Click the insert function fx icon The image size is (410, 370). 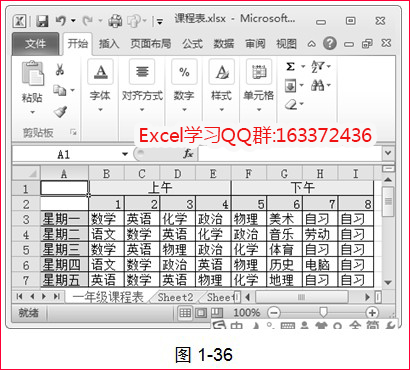pos(189,154)
